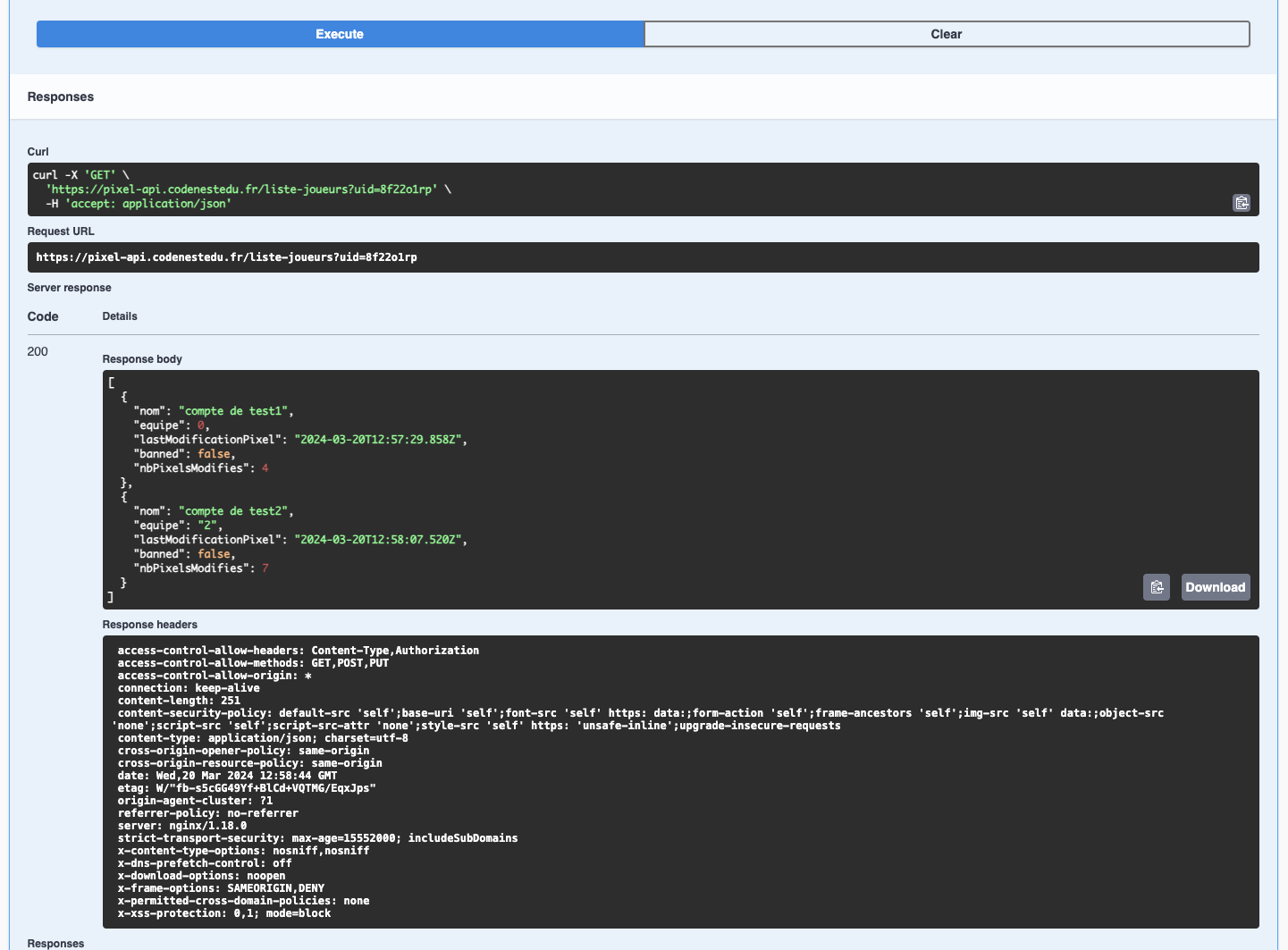The width and height of the screenshot is (1288, 950).
Task: Click the 200 response code
Action: coord(38,351)
